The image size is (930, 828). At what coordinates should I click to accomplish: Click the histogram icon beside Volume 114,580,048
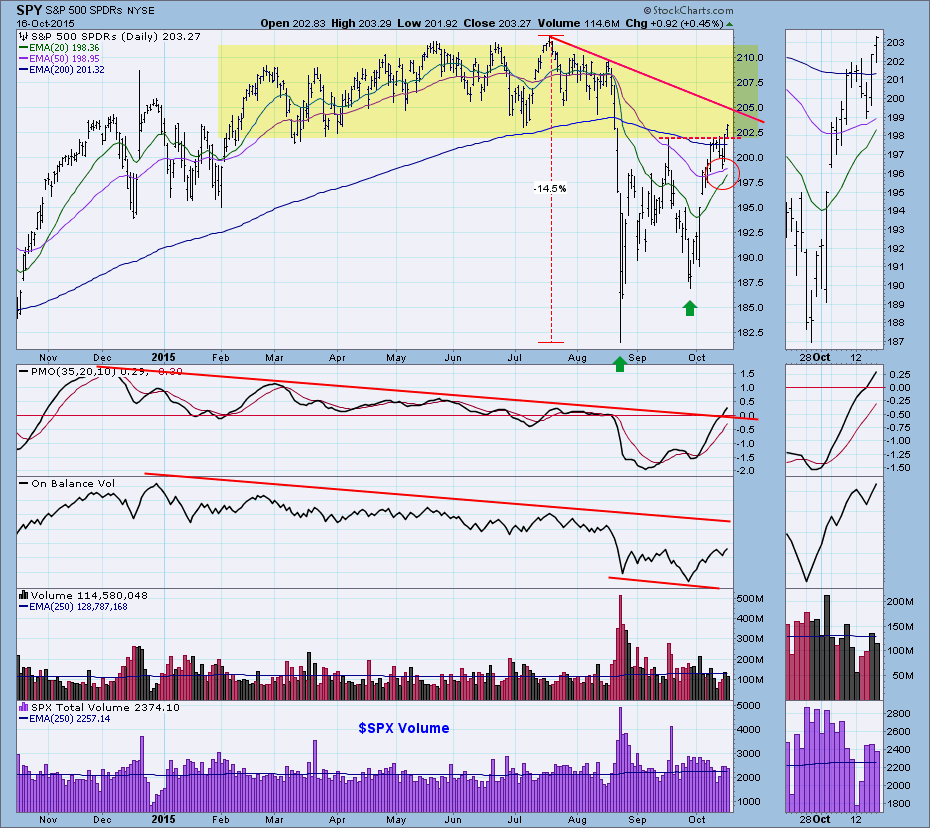pos(24,595)
